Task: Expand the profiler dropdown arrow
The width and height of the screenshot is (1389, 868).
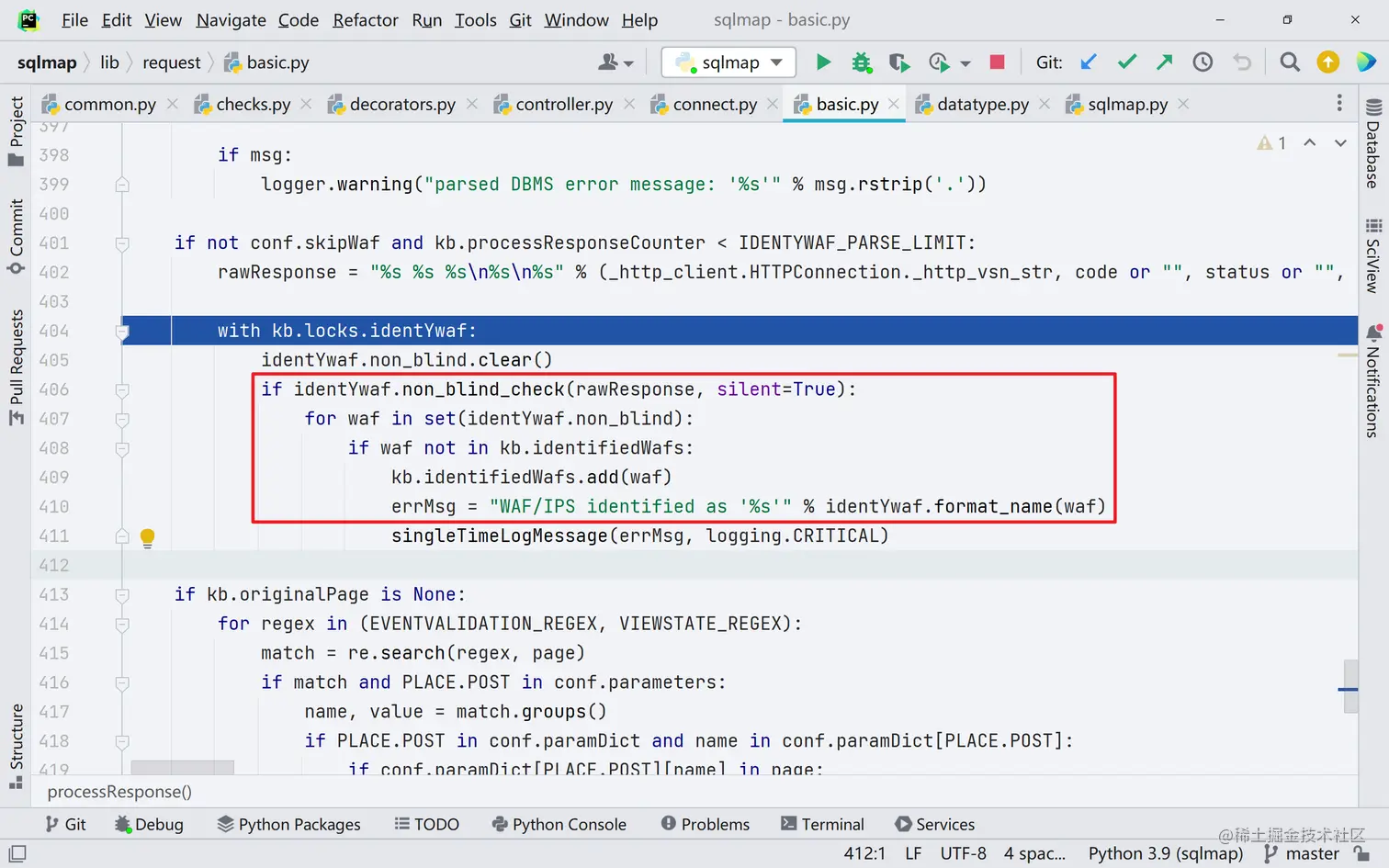Action: click(966, 63)
